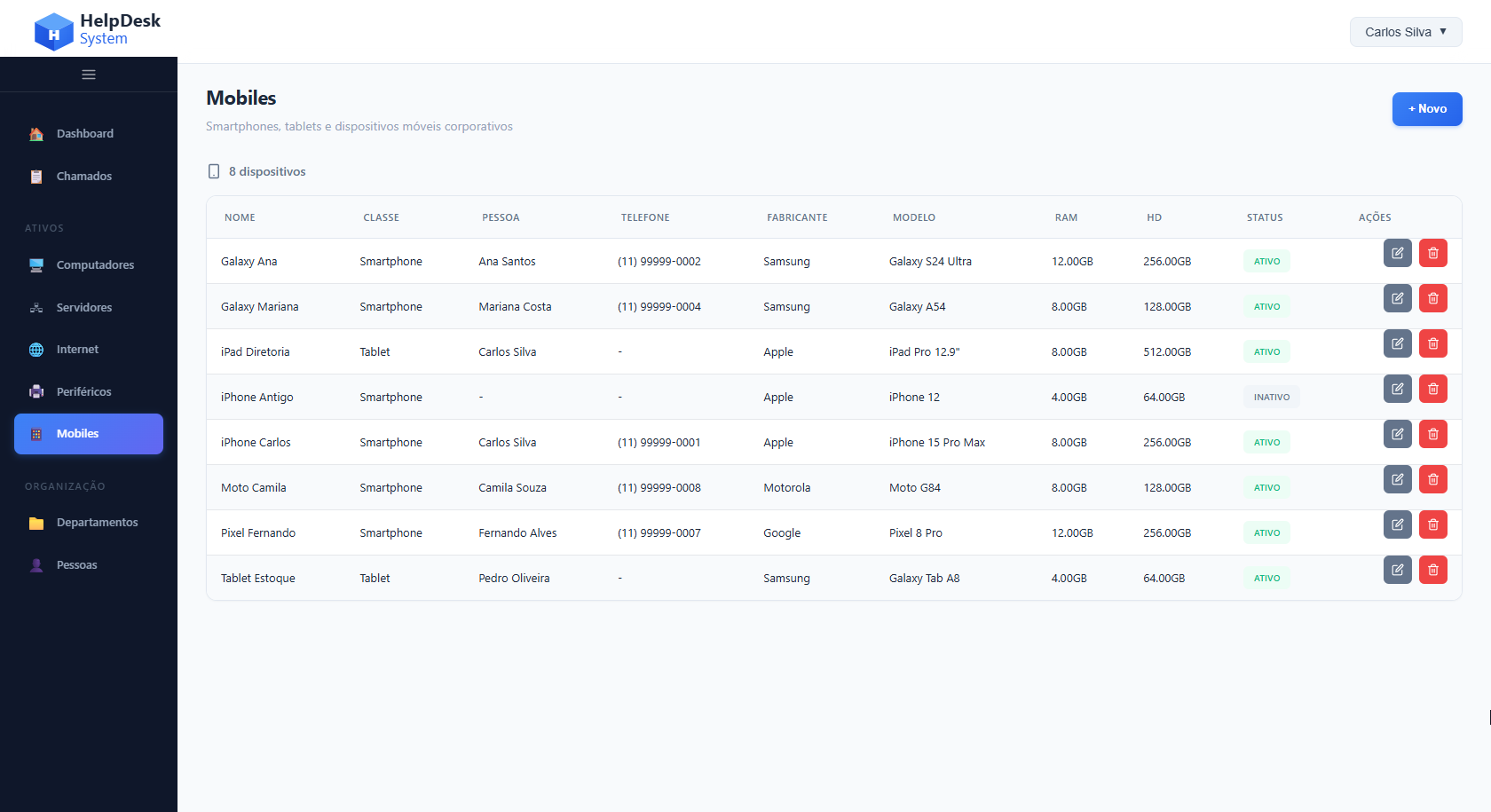Select Periféricos in the sidebar
The height and width of the screenshot is (812, 1491).
(84, 392)
